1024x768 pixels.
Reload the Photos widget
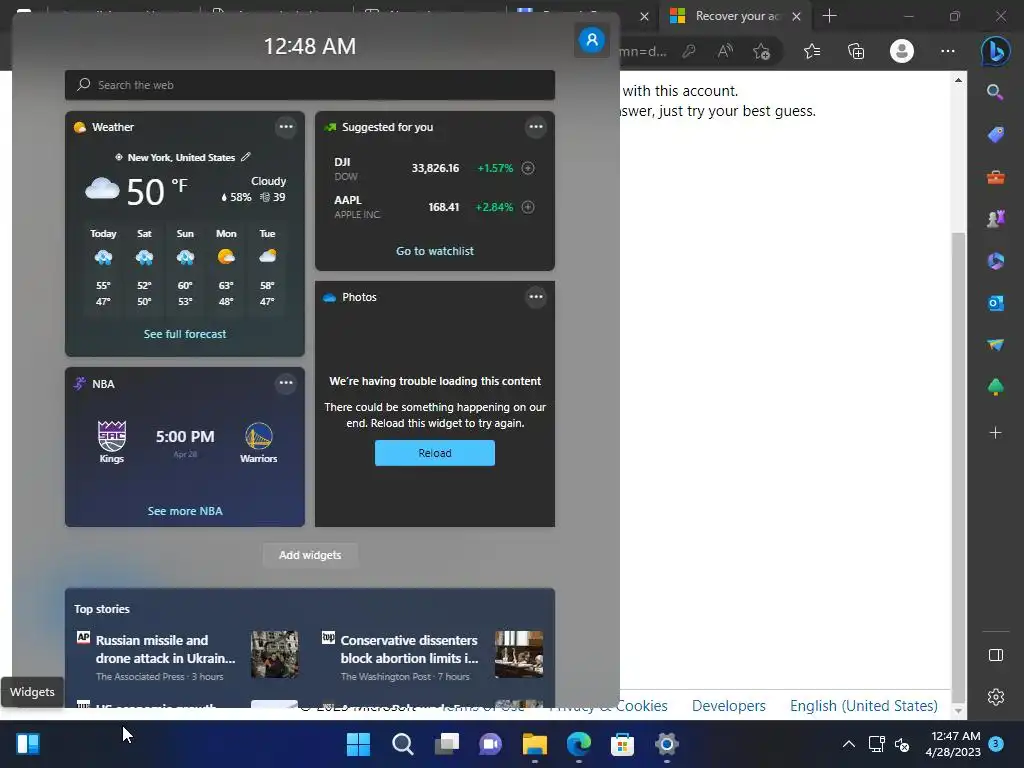pos(434,453)
